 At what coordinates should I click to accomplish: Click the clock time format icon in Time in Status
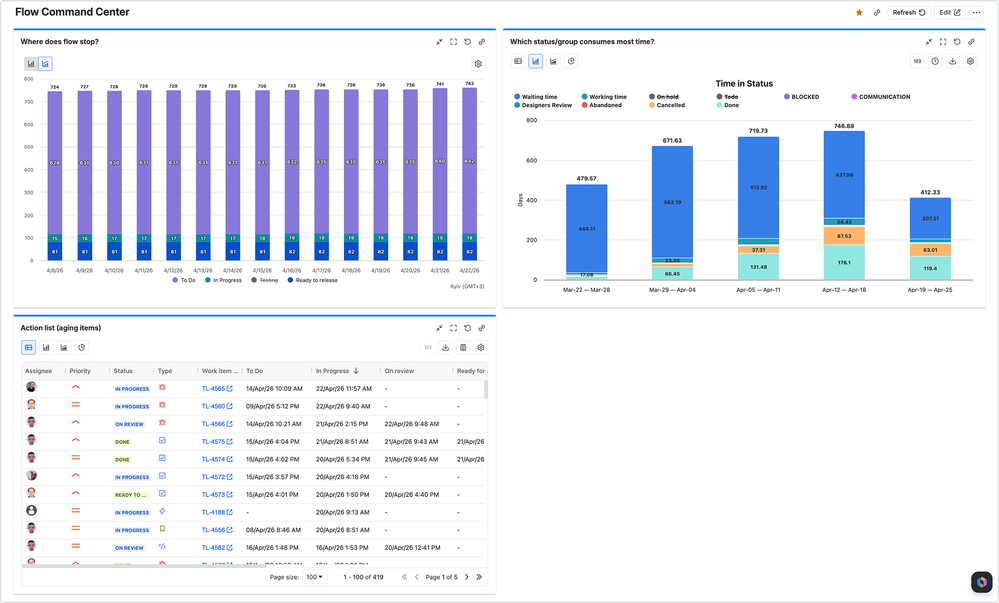click(935, 61)
